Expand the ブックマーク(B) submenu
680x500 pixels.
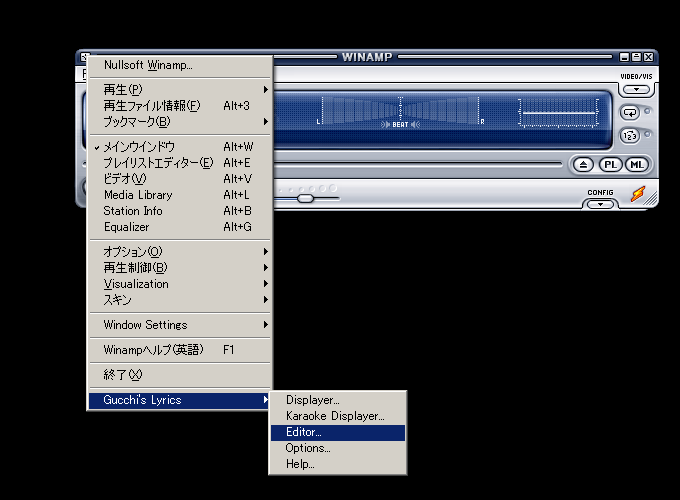(x=180, y=122)
